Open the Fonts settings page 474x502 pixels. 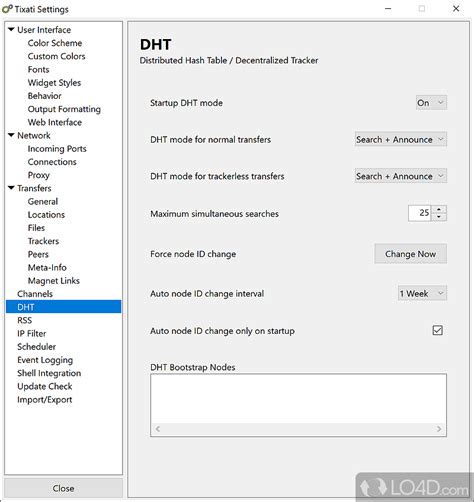tap(38, 69)
